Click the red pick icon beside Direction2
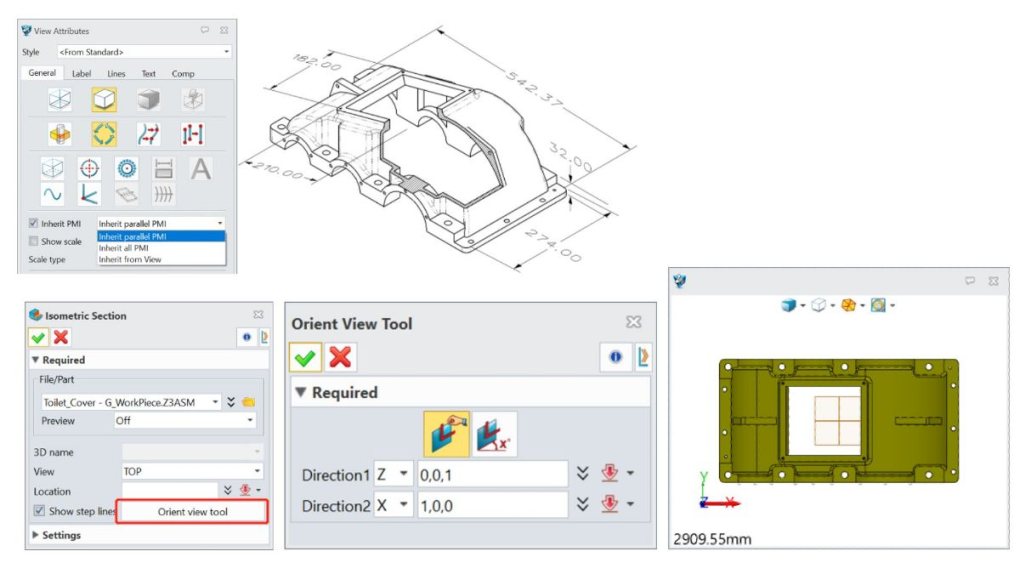The height and width of the screenshot is (574, 1020). [610, 504]
